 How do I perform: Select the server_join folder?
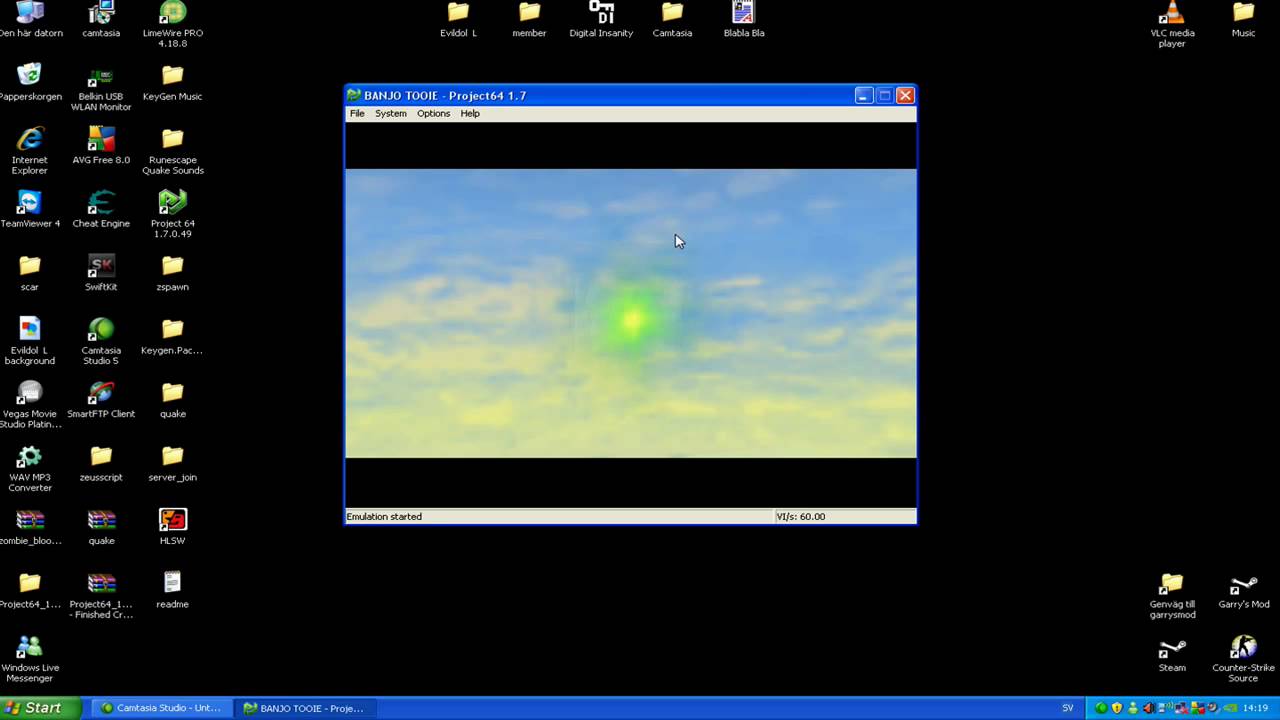[x=173, y=463]
